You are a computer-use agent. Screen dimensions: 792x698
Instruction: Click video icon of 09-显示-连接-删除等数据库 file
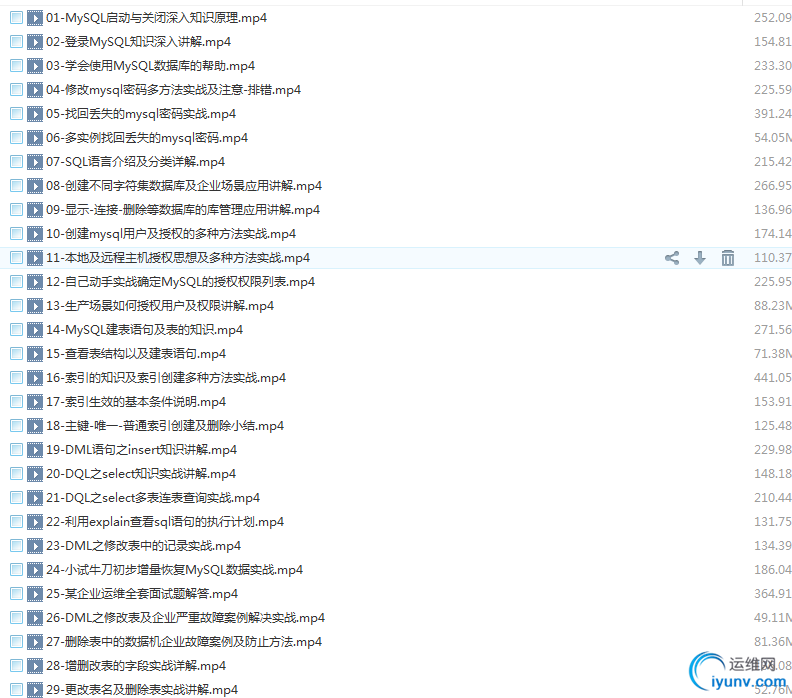click(x=35, y=210)
